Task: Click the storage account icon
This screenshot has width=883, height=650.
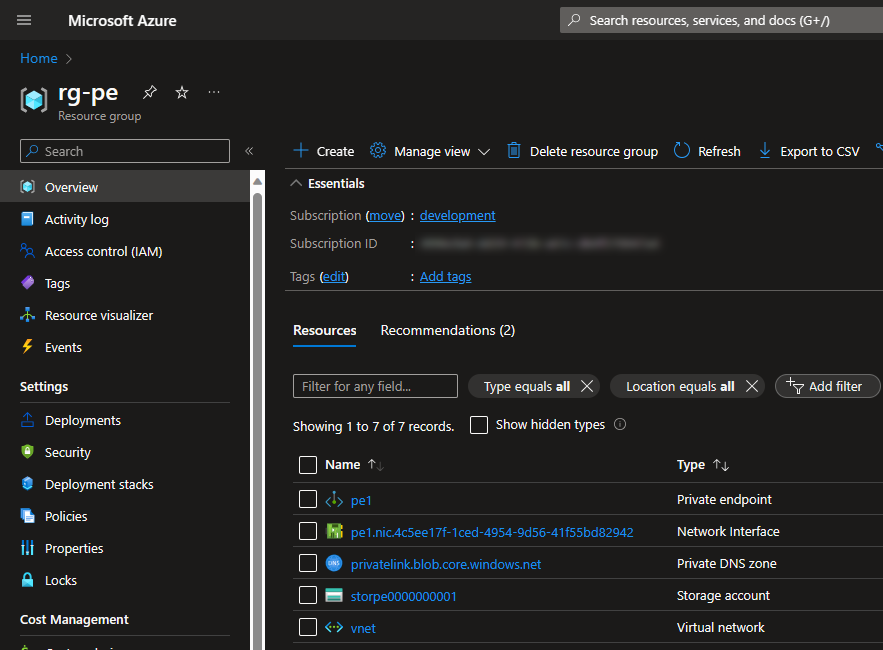Action: [334, 595]
